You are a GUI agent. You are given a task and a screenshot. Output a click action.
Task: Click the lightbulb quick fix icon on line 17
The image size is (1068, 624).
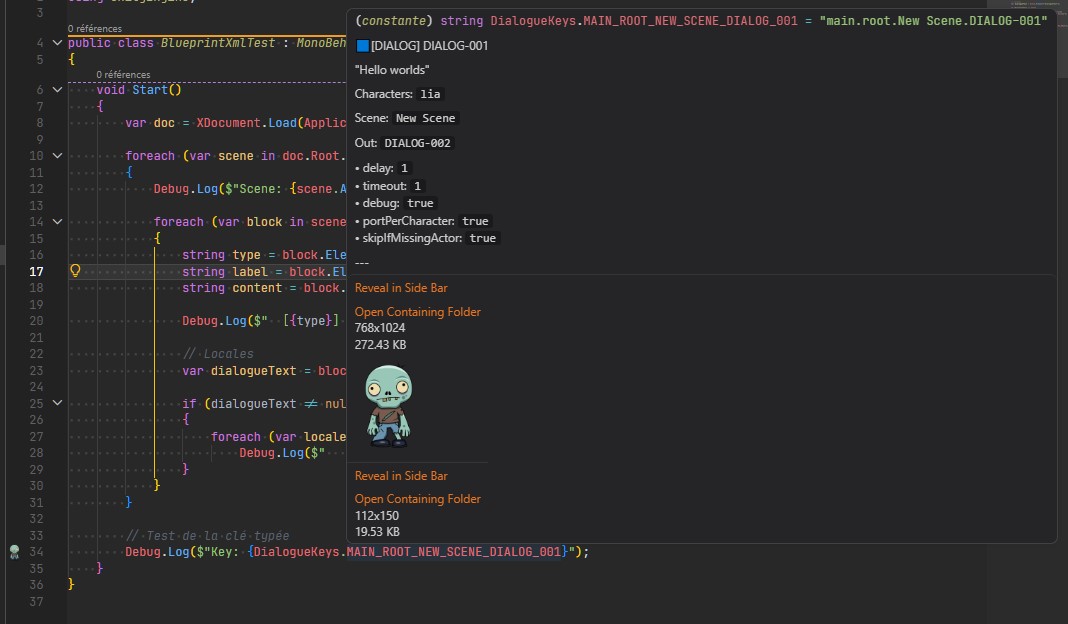(73, 270)
